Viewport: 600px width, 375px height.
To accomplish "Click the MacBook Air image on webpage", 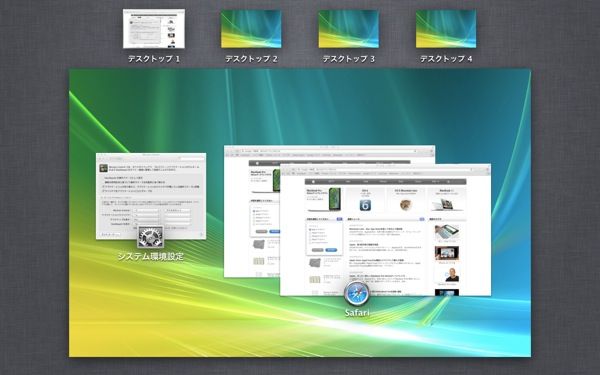I will [x=447, y=205].
